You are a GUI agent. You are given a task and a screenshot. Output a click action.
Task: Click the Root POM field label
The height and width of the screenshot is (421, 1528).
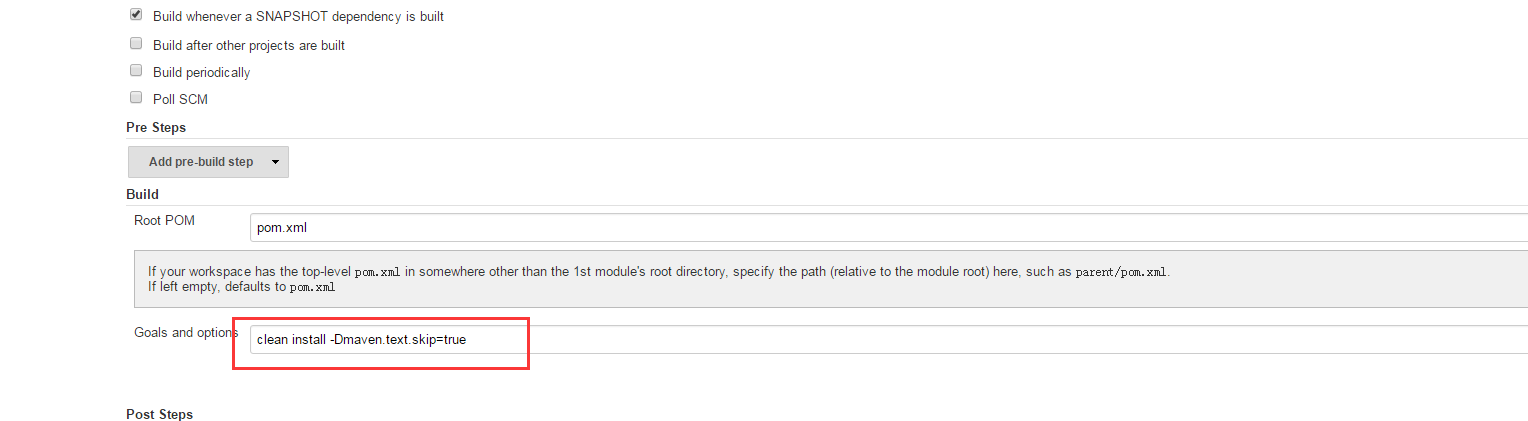coord(164,220)
